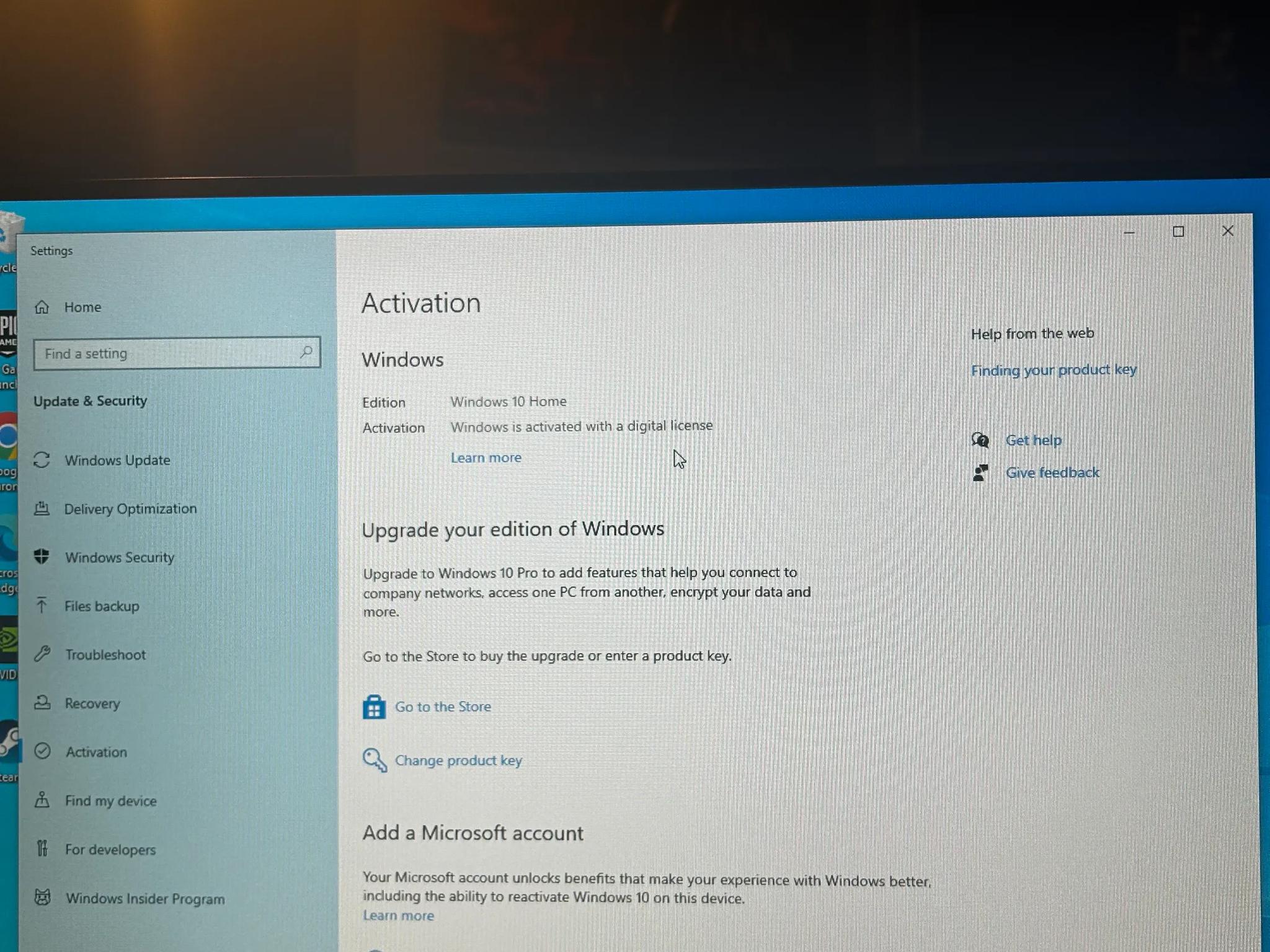Focus the Find a setting search box
This screenshot has width=1270, height=952.
point(177,353)
